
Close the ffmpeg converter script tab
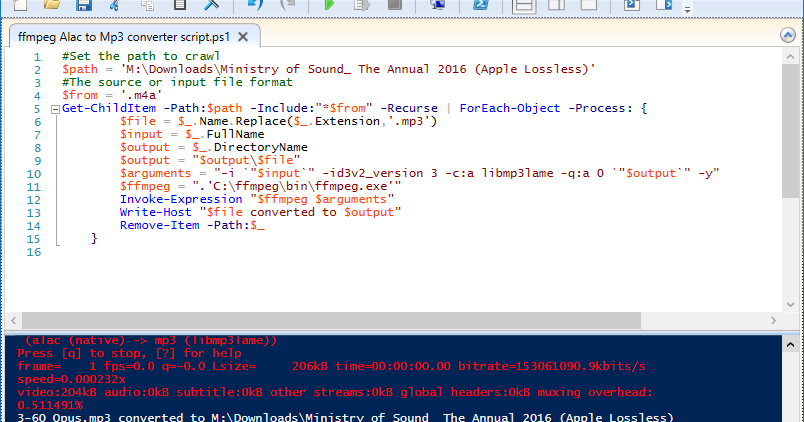243,37
